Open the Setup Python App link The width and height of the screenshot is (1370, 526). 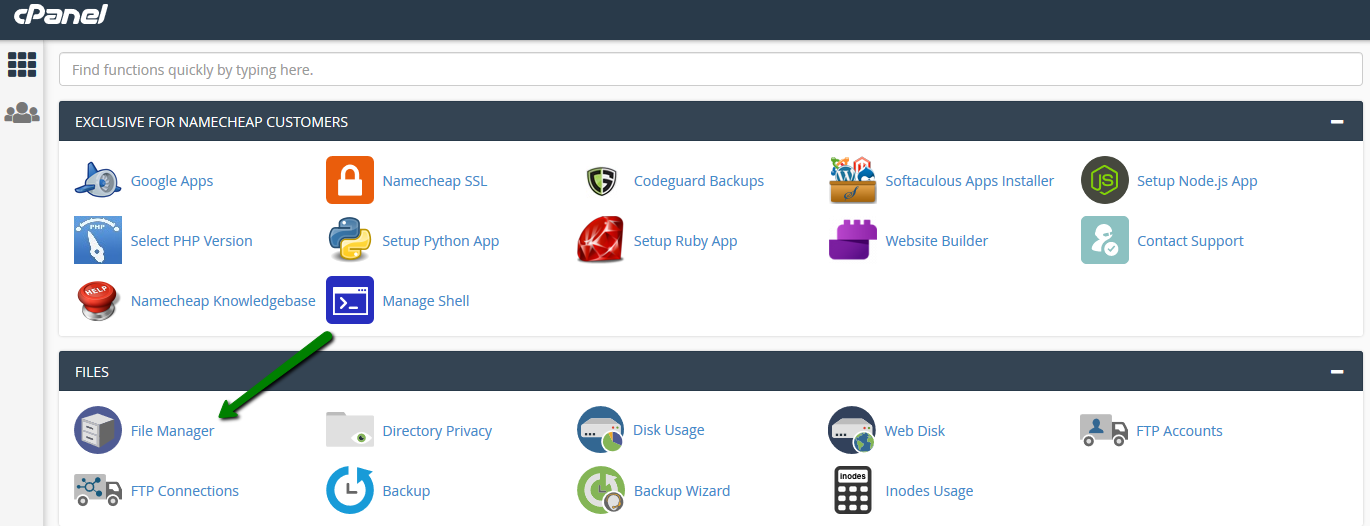441,241
